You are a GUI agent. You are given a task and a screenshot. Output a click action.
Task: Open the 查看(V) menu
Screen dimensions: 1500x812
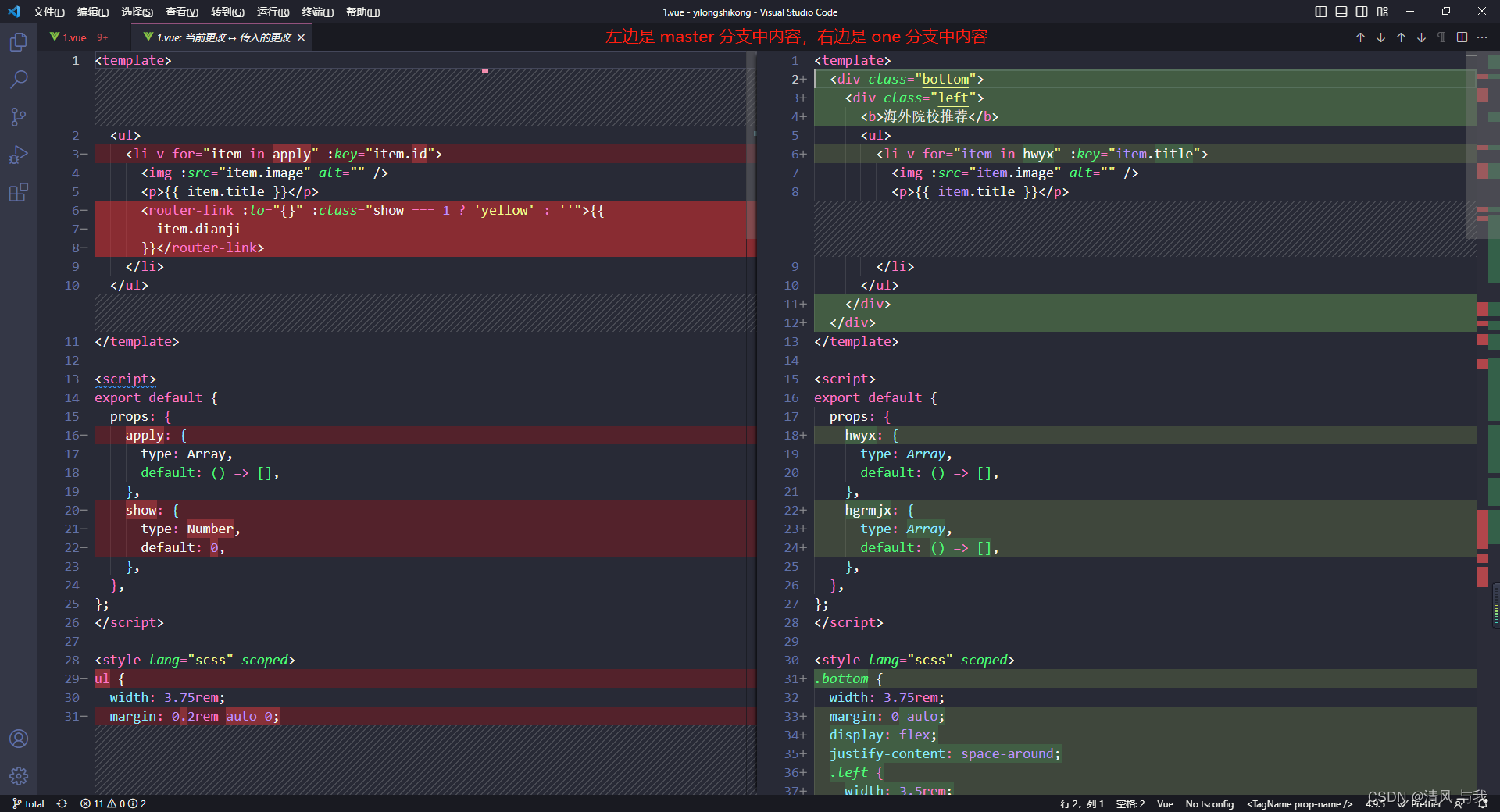click(182, 12)
